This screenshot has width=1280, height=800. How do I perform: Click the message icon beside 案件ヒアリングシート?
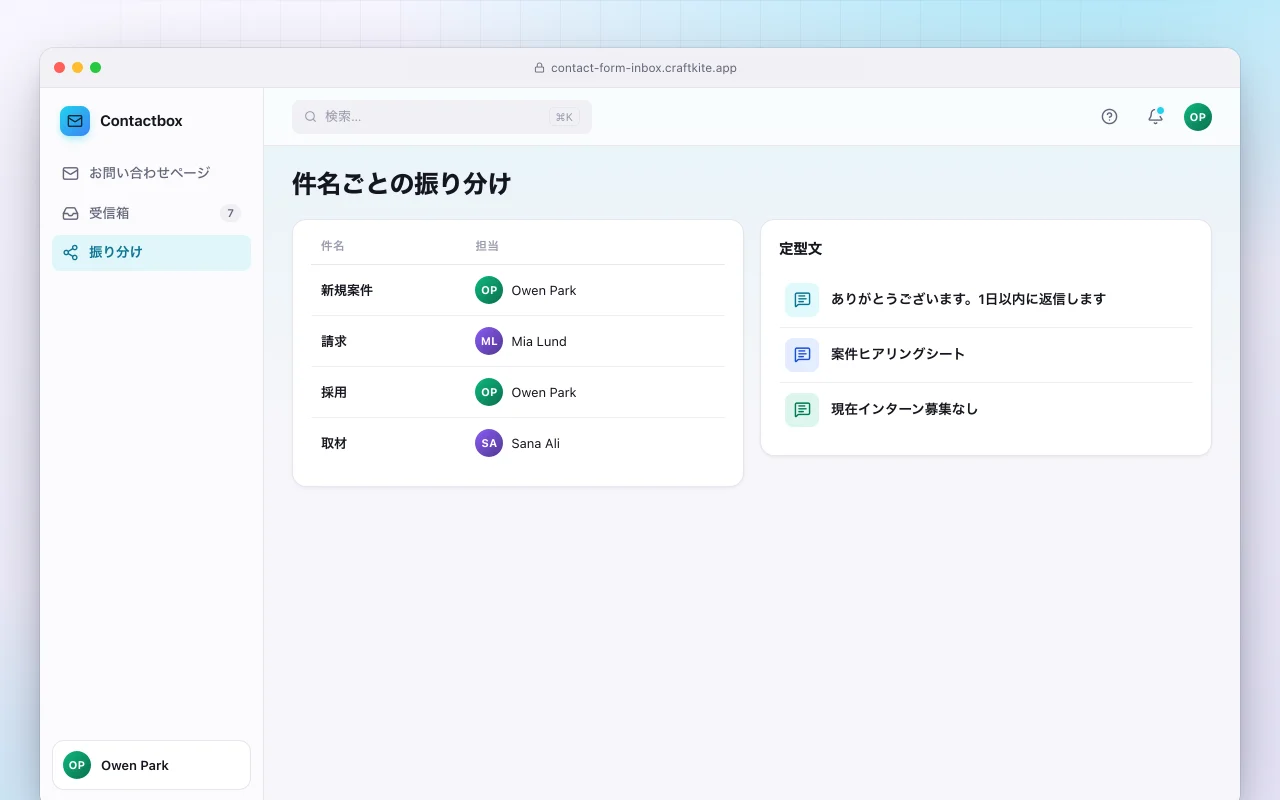pos(802,354)
